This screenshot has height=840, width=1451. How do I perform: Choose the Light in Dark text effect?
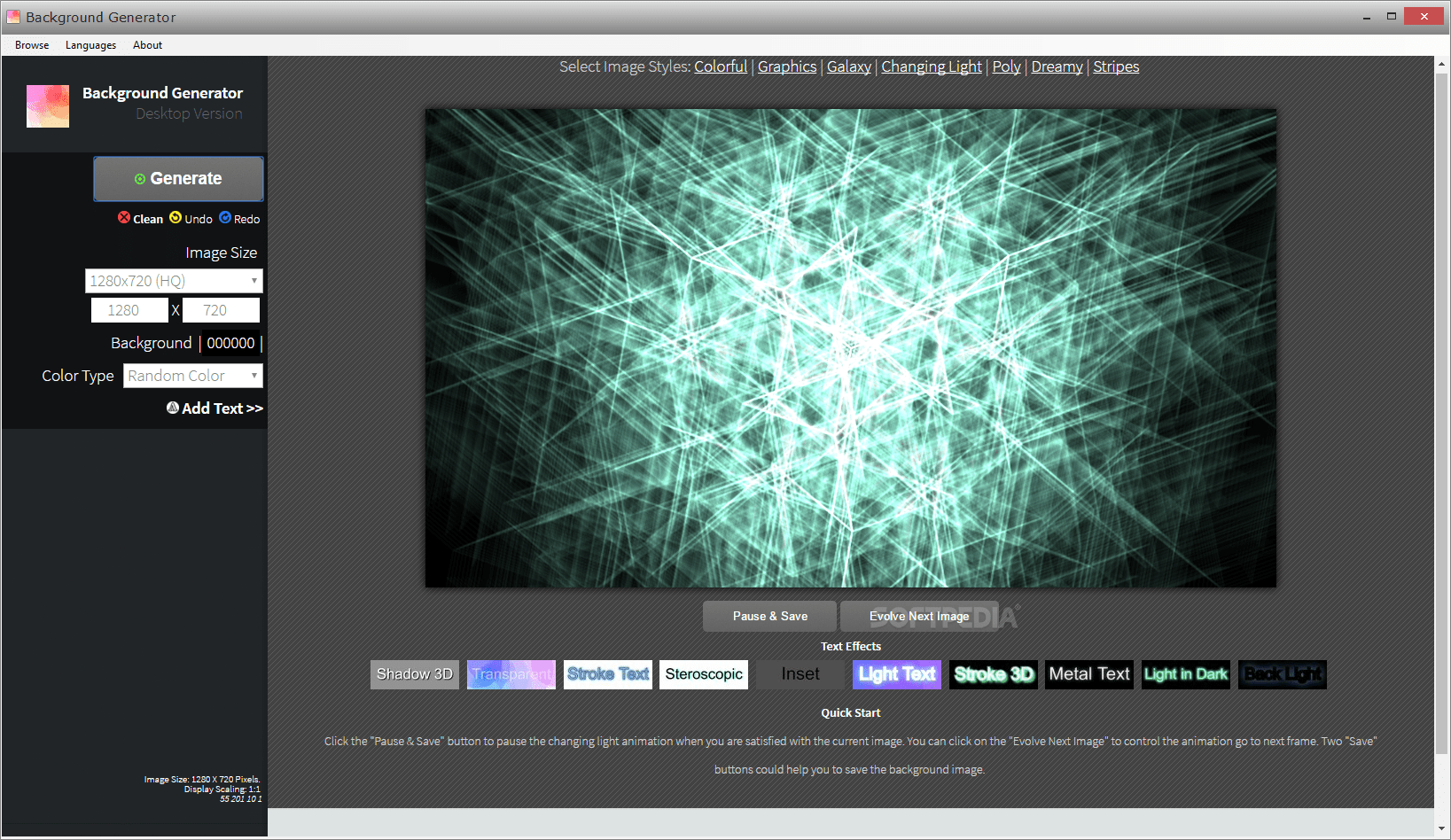tap(1186, 674)
